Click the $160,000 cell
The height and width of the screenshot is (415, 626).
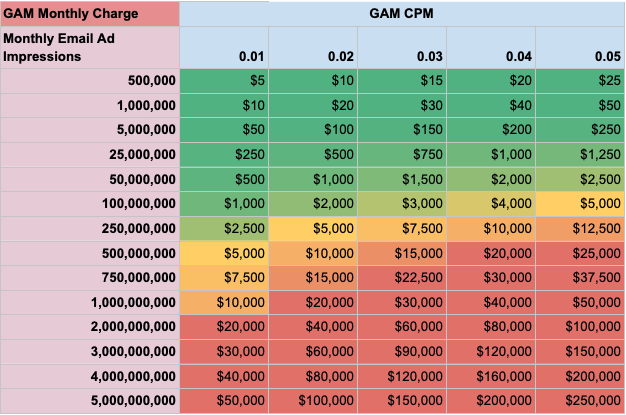click(x=491, y=375)
